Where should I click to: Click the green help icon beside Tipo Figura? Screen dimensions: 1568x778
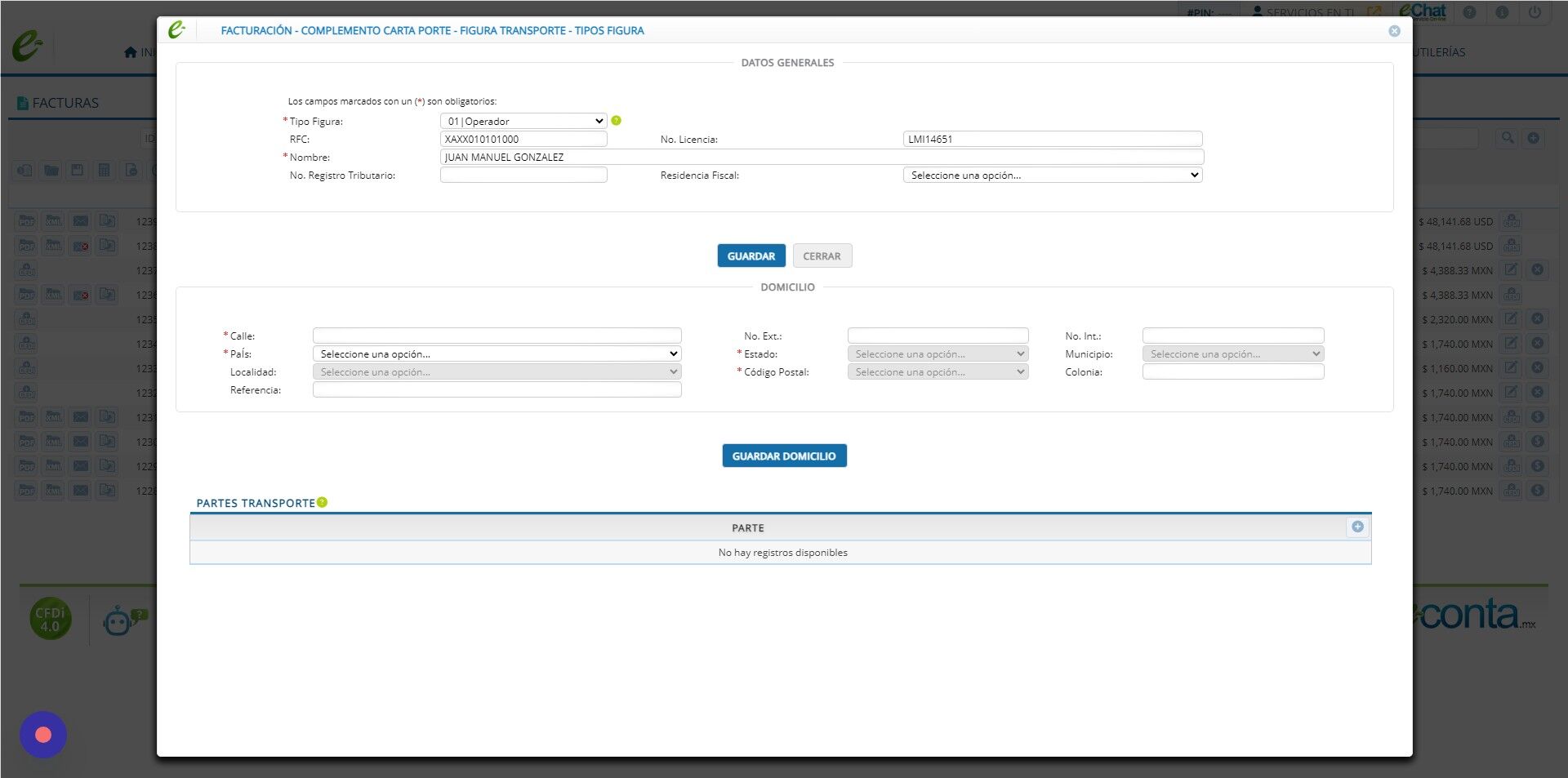(x=616, y=121)
